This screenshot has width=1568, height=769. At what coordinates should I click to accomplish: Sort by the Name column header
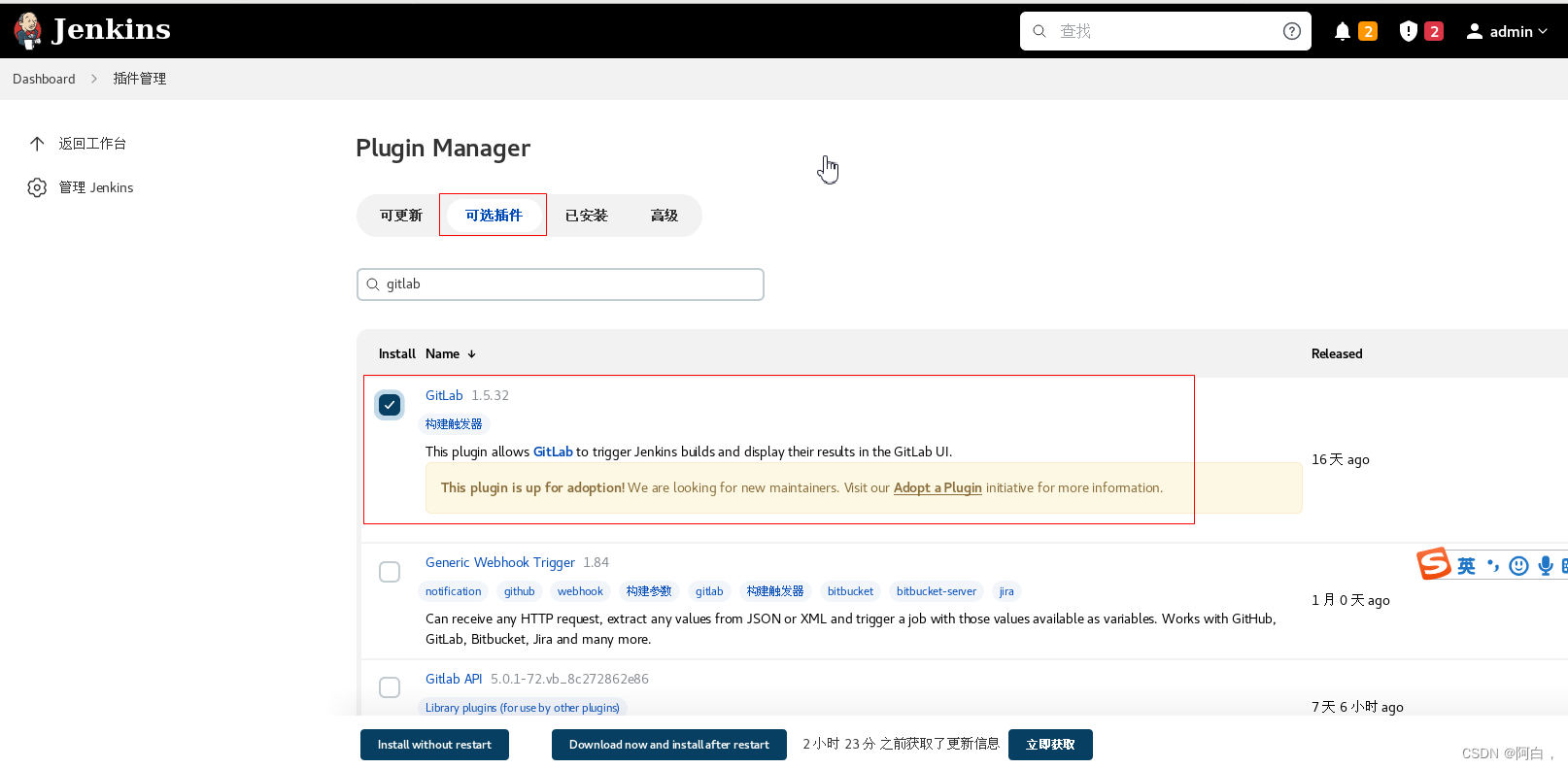pos(442,353)
